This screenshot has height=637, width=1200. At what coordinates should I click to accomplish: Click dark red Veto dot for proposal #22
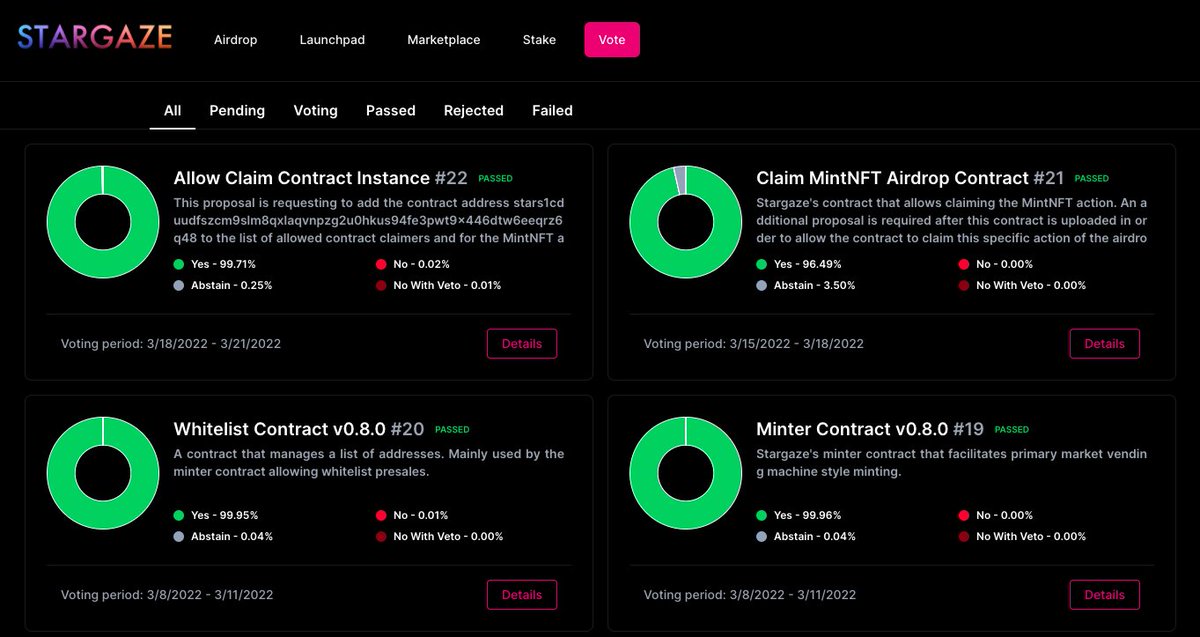380,285
